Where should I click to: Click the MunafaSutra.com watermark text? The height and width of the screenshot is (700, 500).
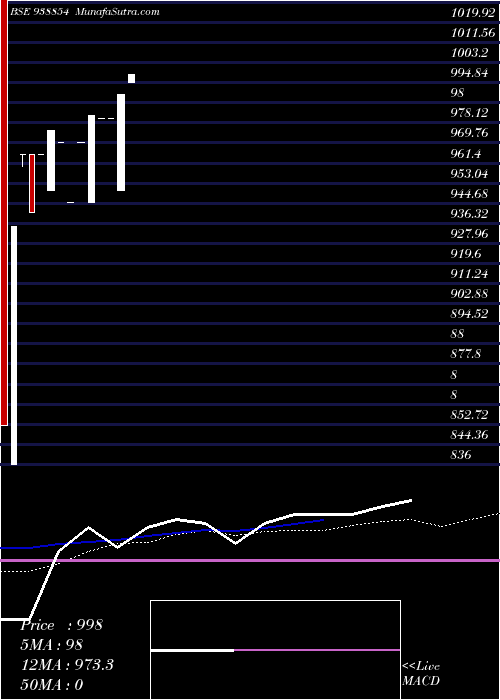pyautogui.click(x=118, y=12)
